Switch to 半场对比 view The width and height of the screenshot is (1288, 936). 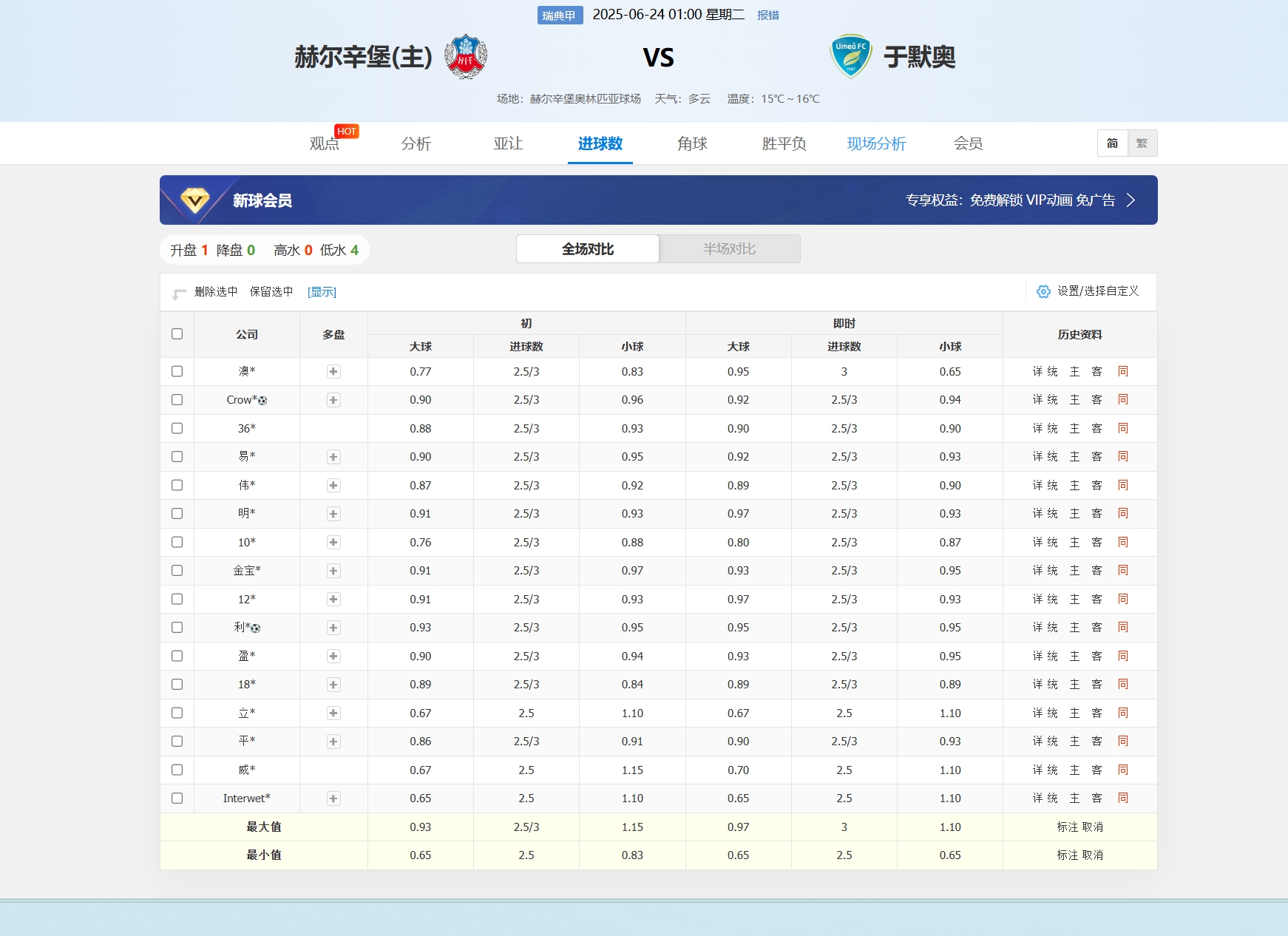coord(729,249)
